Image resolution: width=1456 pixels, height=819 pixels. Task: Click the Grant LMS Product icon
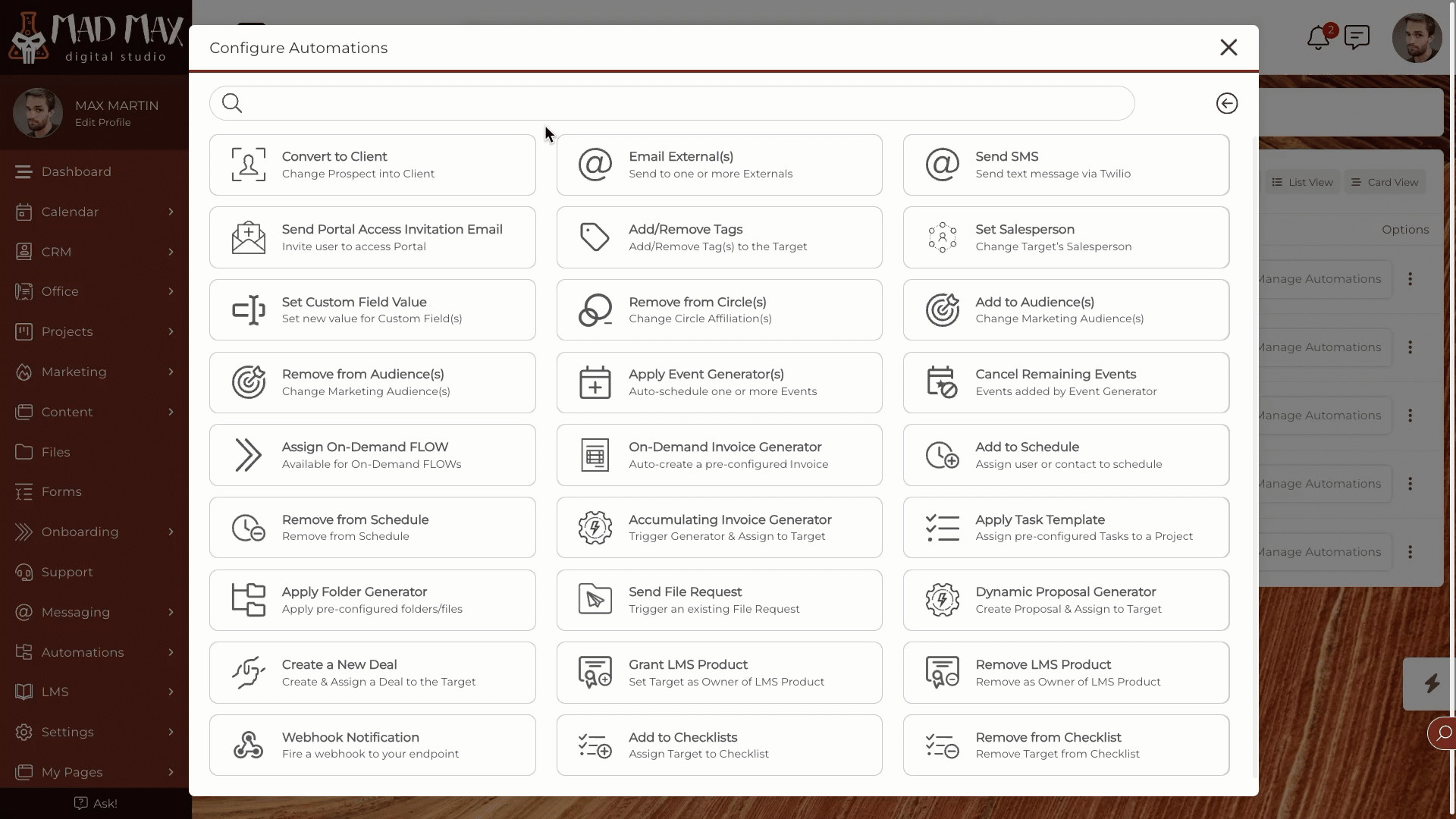coord(594,672)
